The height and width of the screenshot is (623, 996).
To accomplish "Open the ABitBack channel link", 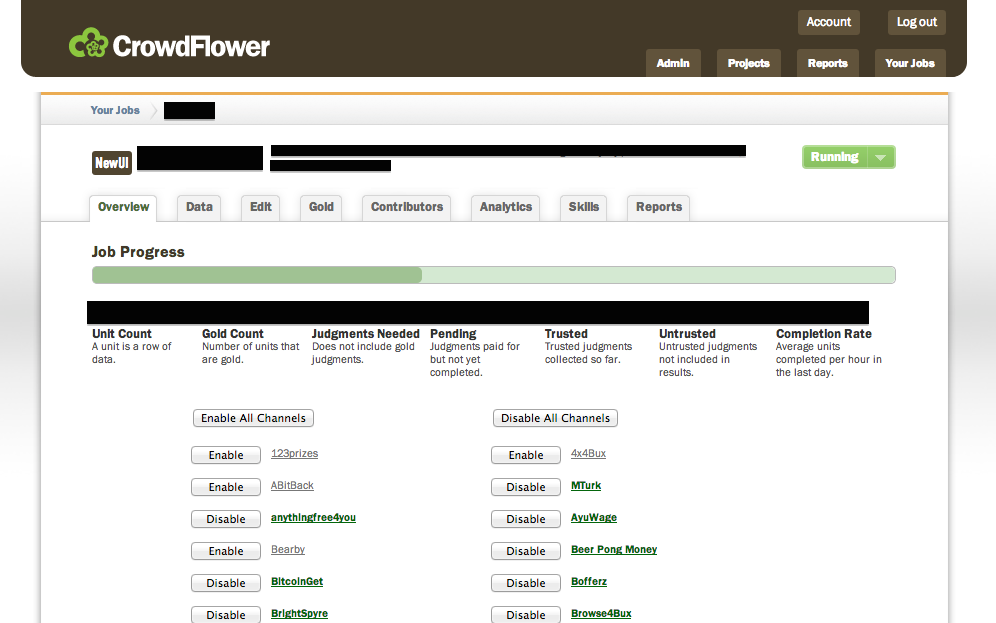I will (x=292, y=485).
